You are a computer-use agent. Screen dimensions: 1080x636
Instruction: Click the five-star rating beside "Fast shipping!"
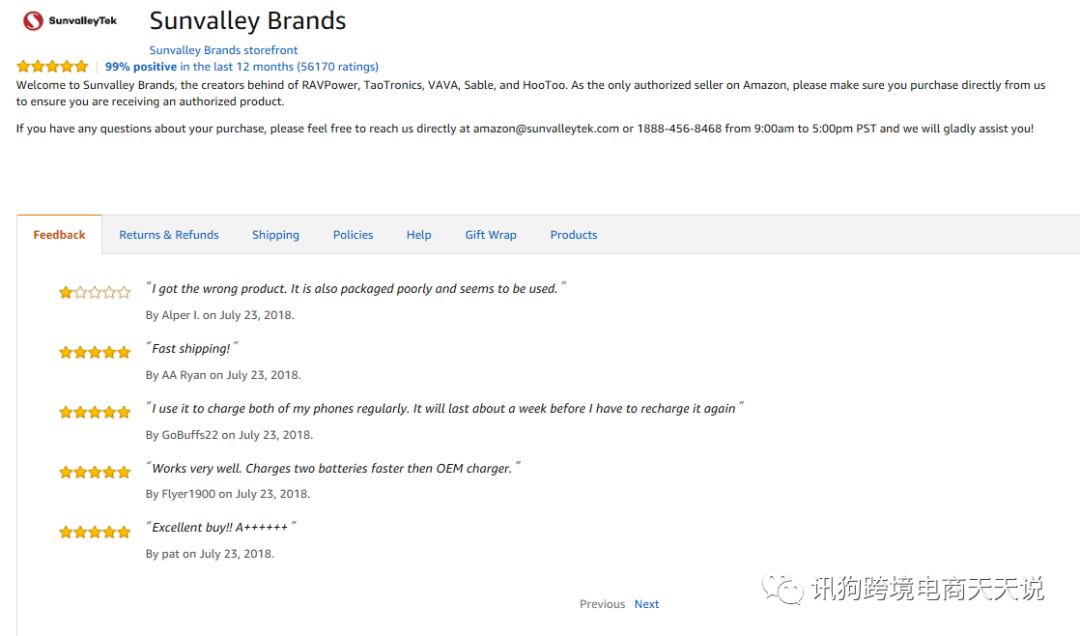(x=95, y=352)
